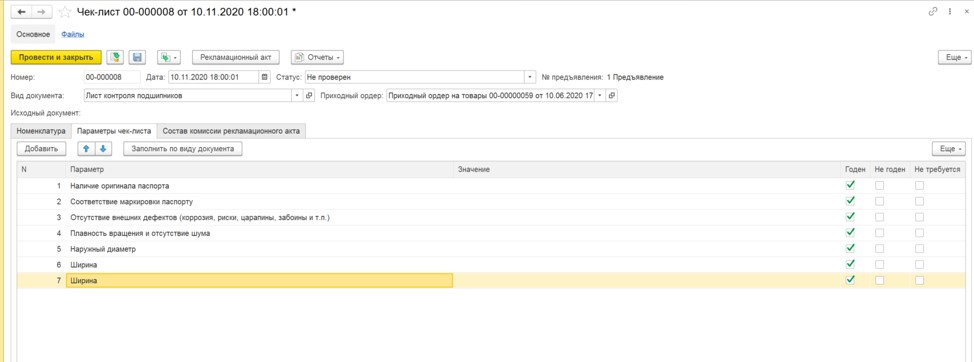Click the post document icon

tap(114, 57)
